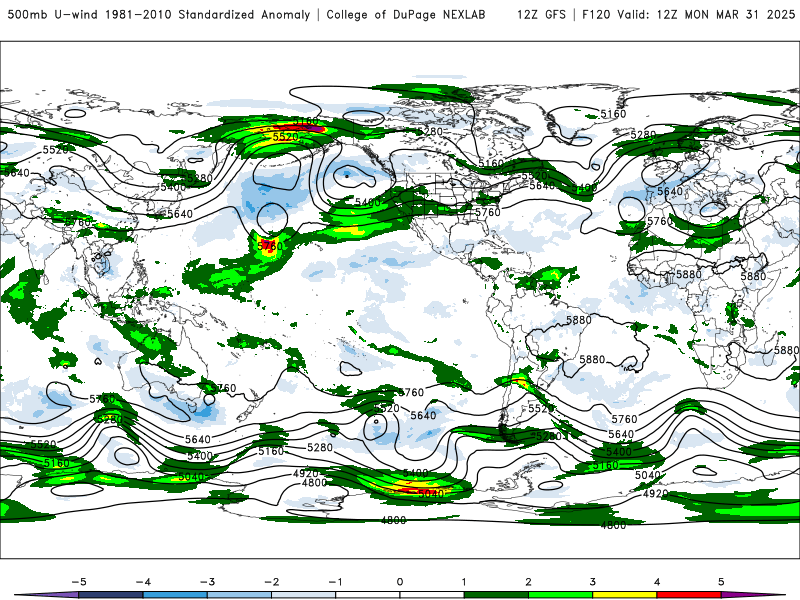This screenshot has width=800, height=600.
Task: Click the yellow 3 to 4 colorbar segment
Action: pyautogui.click(x=624, y=595)
